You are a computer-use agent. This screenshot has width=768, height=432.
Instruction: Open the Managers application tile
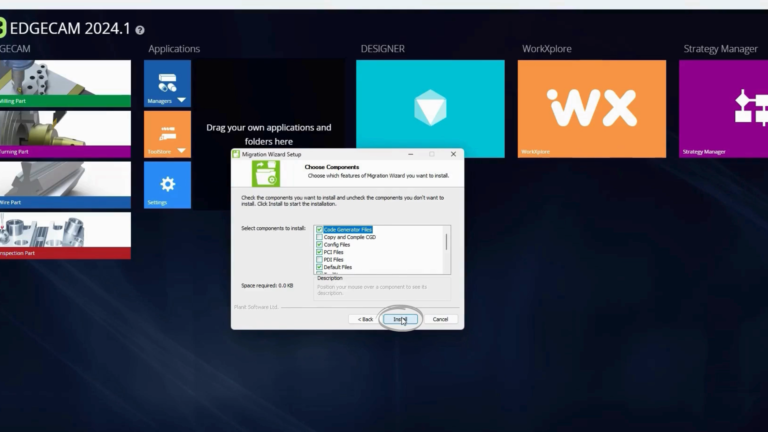pyautogui.click(x=167, y=83)
